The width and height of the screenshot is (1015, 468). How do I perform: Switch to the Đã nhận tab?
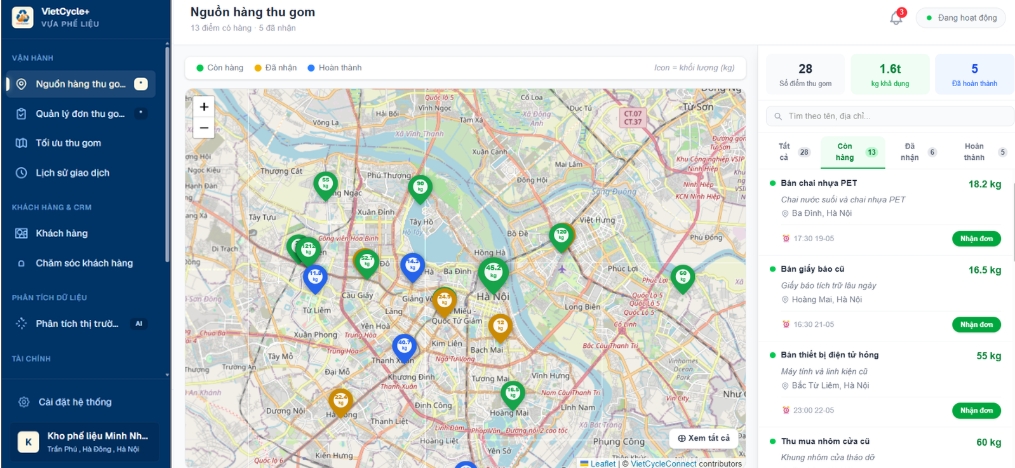(x=915, y=152)
